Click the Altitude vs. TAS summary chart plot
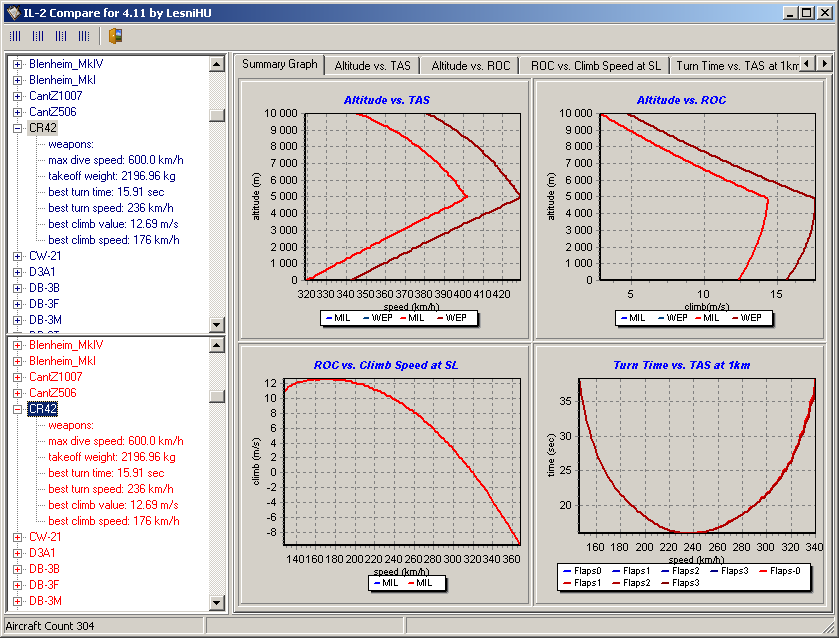This screenshot has width=839, height=638. tap(412, 196)
